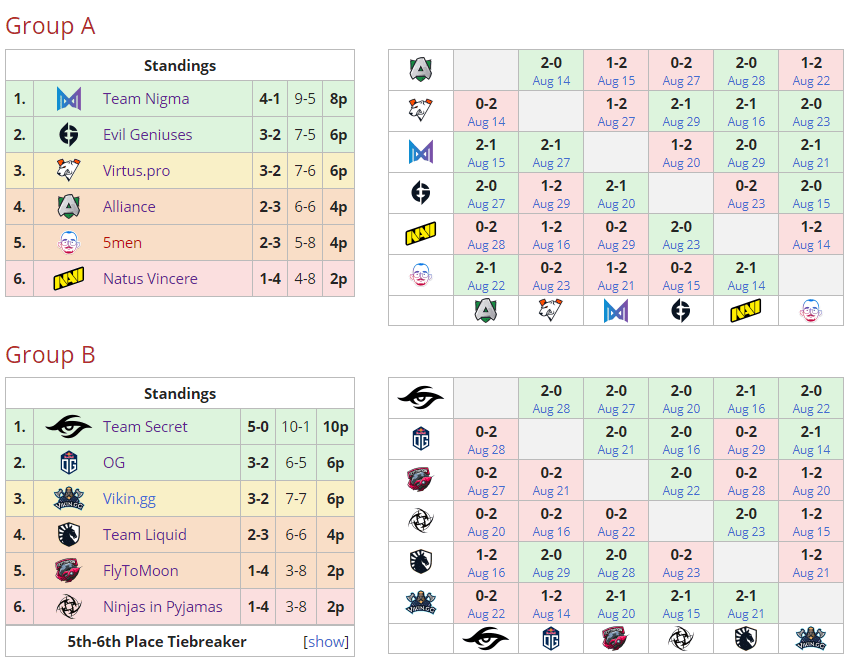Open the Vikin.gg team link
Screen dimensions: 854x667
(x=129, y=499)
